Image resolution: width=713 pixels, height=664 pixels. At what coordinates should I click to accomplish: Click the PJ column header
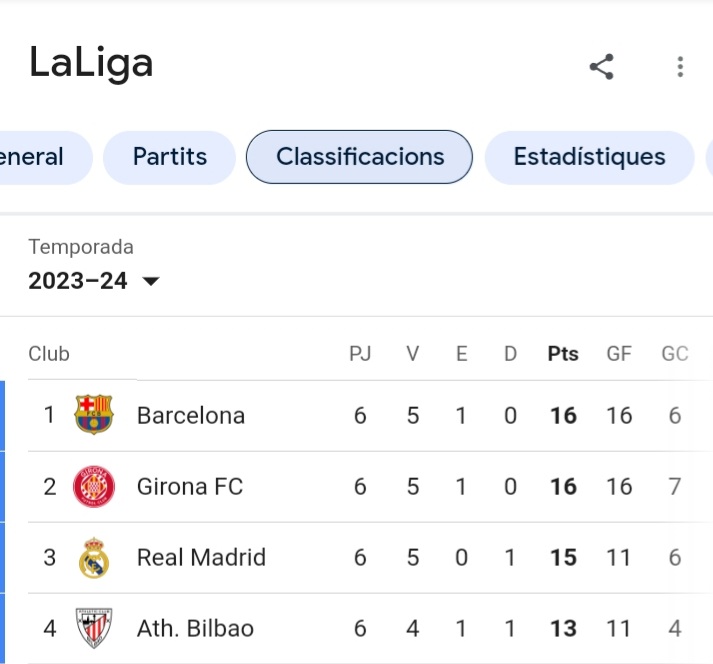click(x=360, y=354)
